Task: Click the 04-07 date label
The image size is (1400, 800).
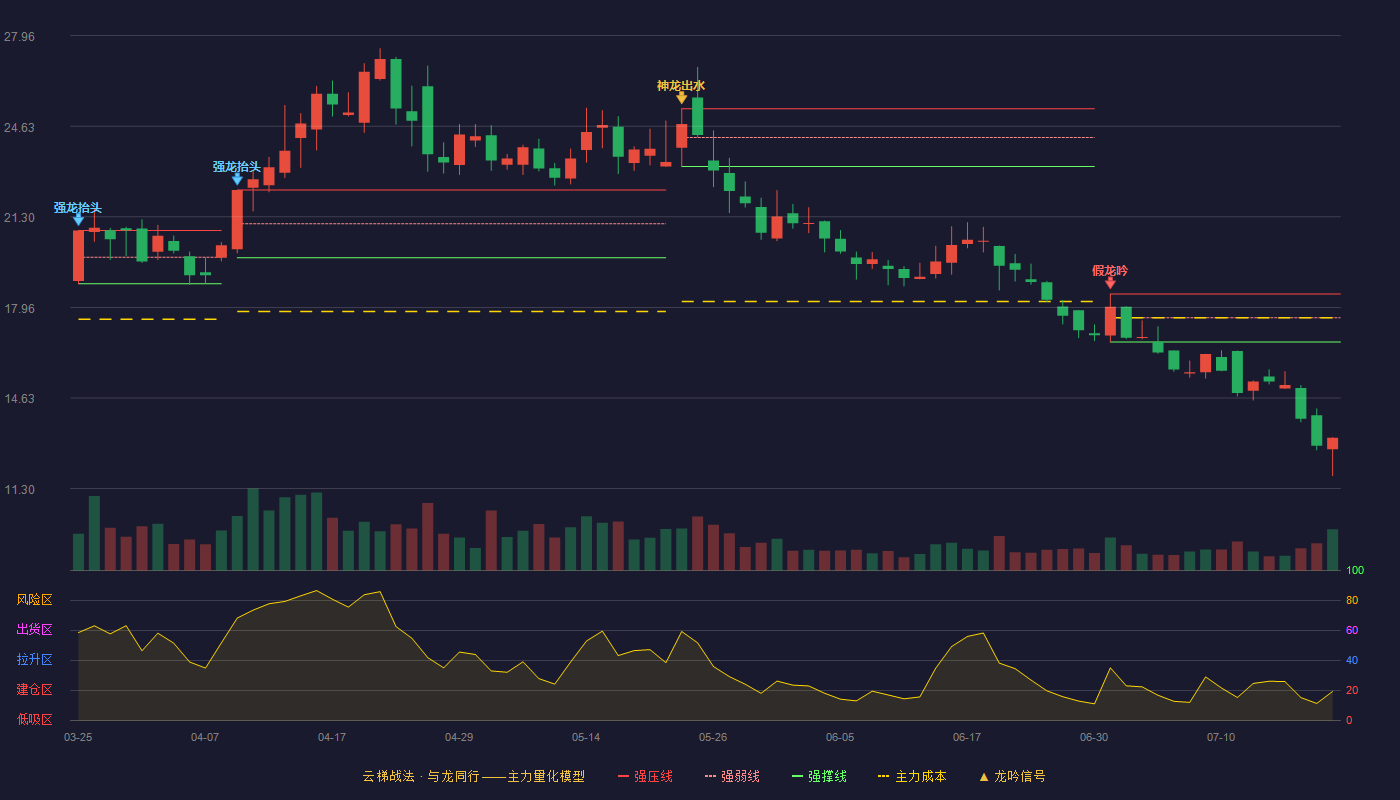Action: 205,737
